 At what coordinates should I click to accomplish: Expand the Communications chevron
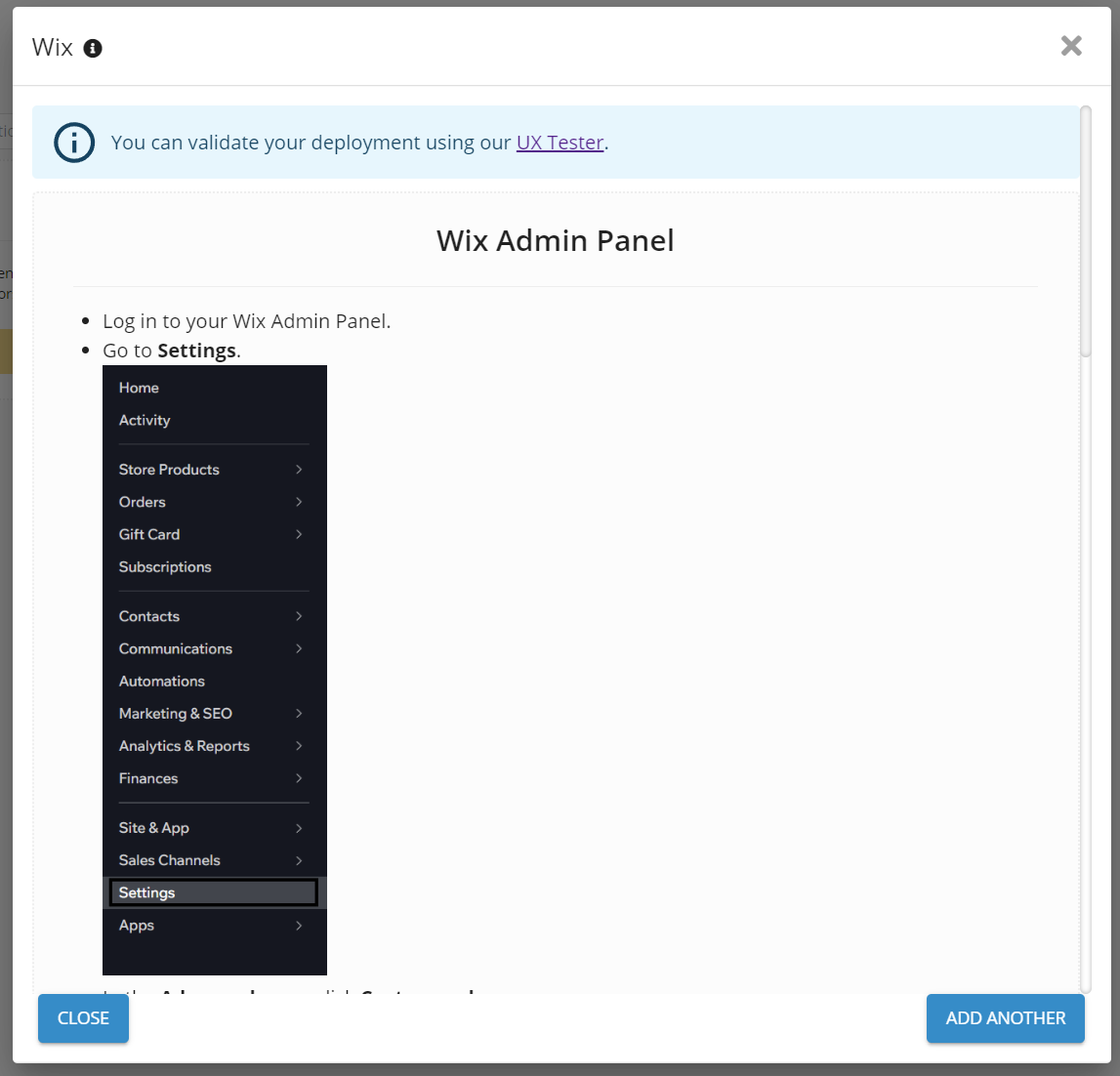[x=299, y=648]
